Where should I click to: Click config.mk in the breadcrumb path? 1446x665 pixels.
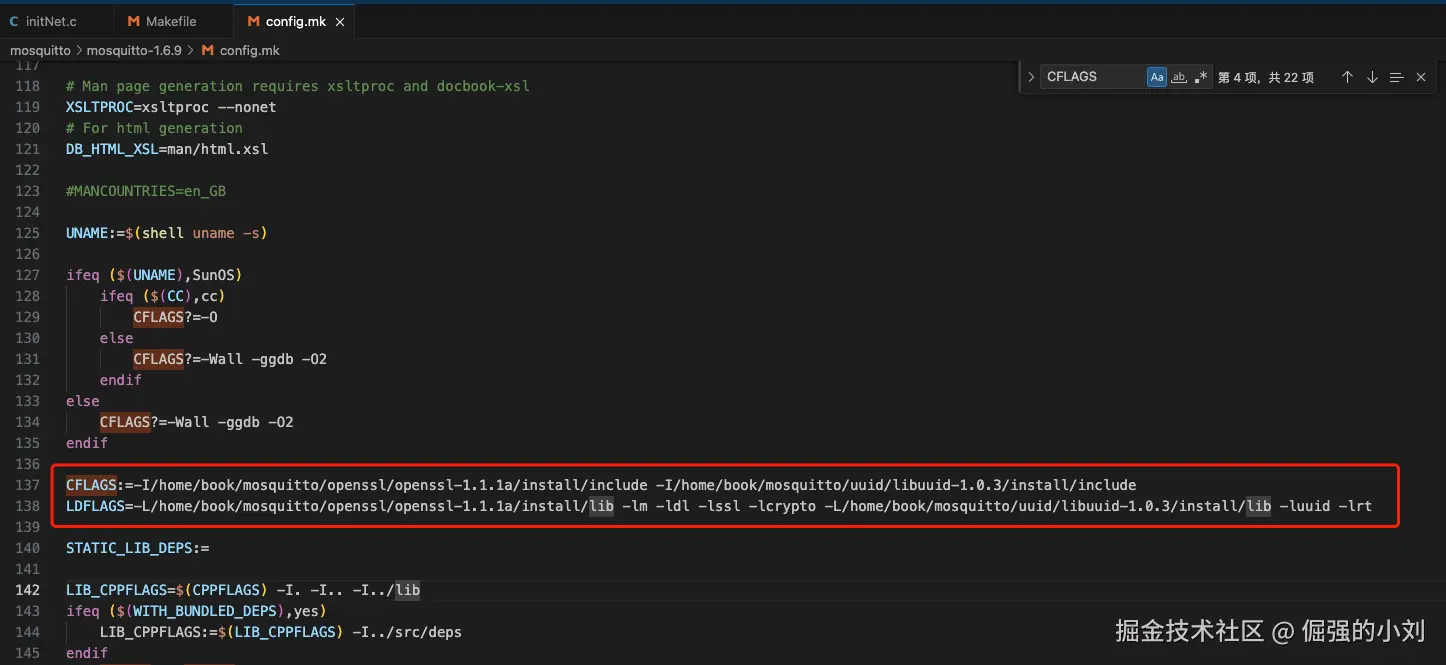coord(249,50)
